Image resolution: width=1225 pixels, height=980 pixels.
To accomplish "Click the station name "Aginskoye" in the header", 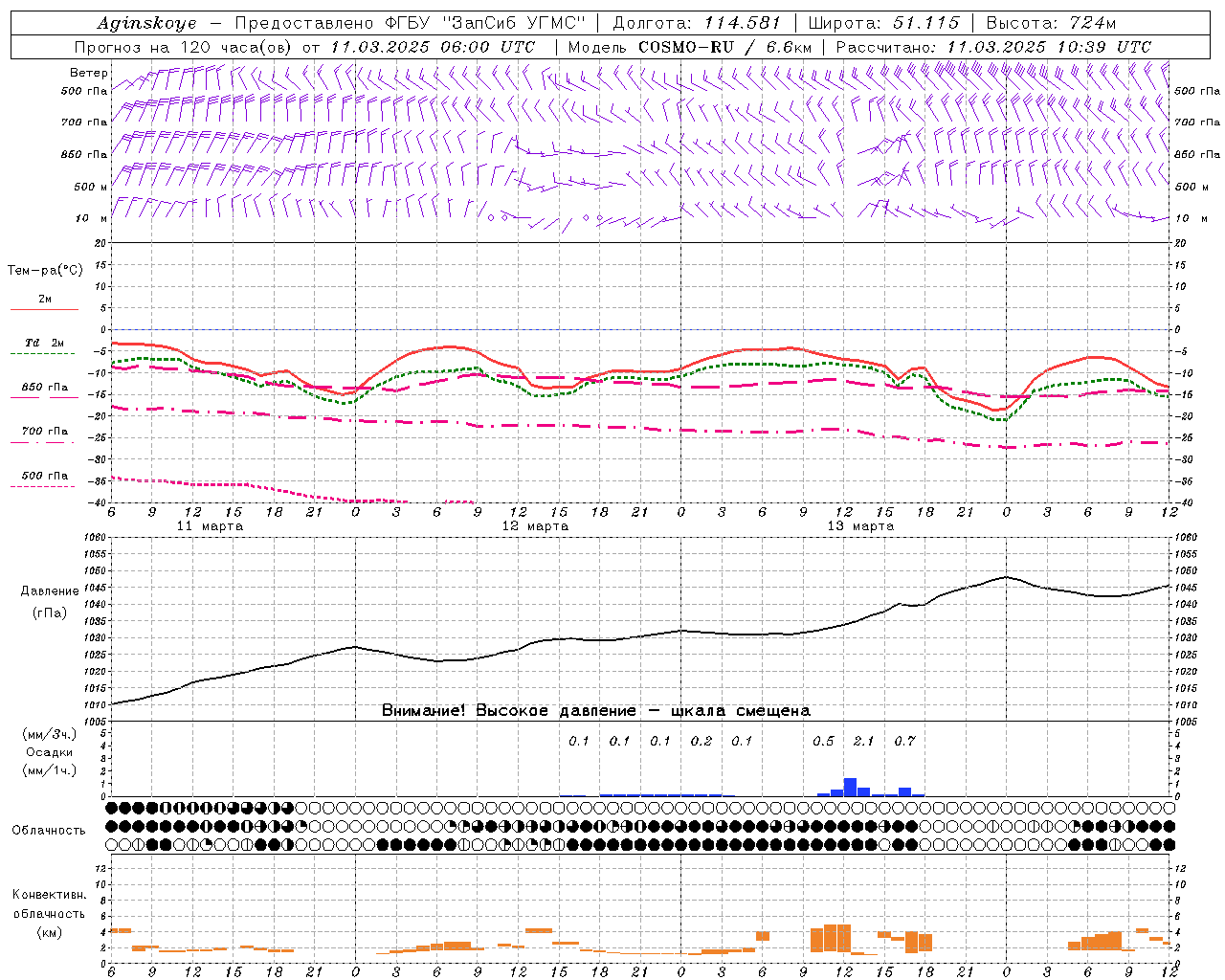I will [147, 23].
